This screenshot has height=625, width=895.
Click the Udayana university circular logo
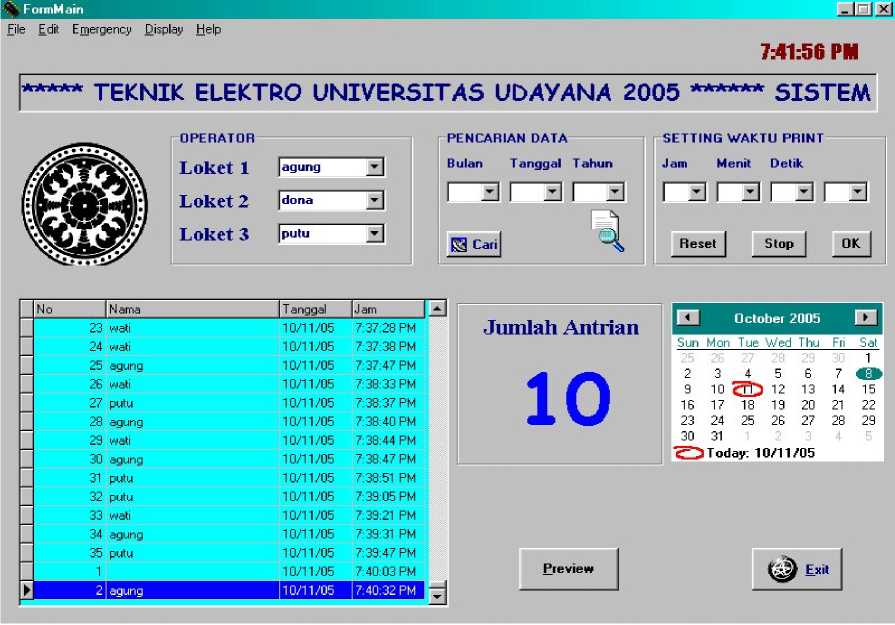(x=84, y=205)
